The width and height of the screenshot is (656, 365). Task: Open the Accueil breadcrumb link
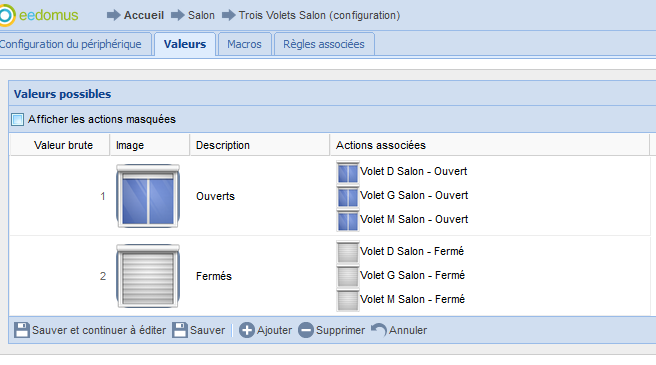144,15
